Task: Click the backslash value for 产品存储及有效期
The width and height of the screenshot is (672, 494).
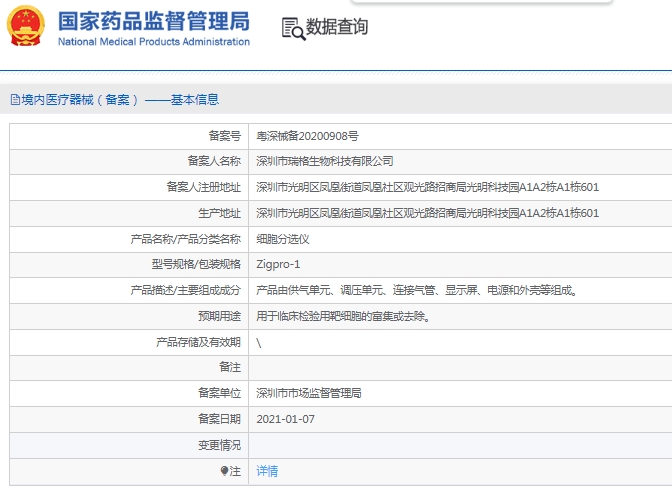Action: point(259,343)
